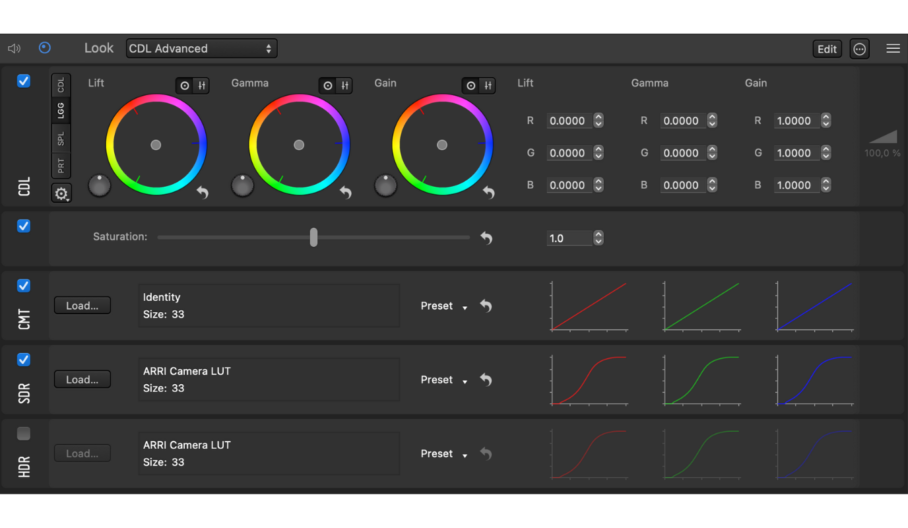Click the blue circular indicator icon beside Look
Viewport: 908px width, 528px height.
pos(45,48)
